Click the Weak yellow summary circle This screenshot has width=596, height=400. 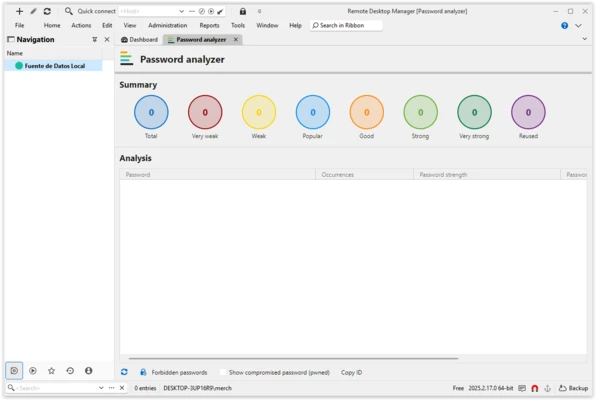[259, 112]
